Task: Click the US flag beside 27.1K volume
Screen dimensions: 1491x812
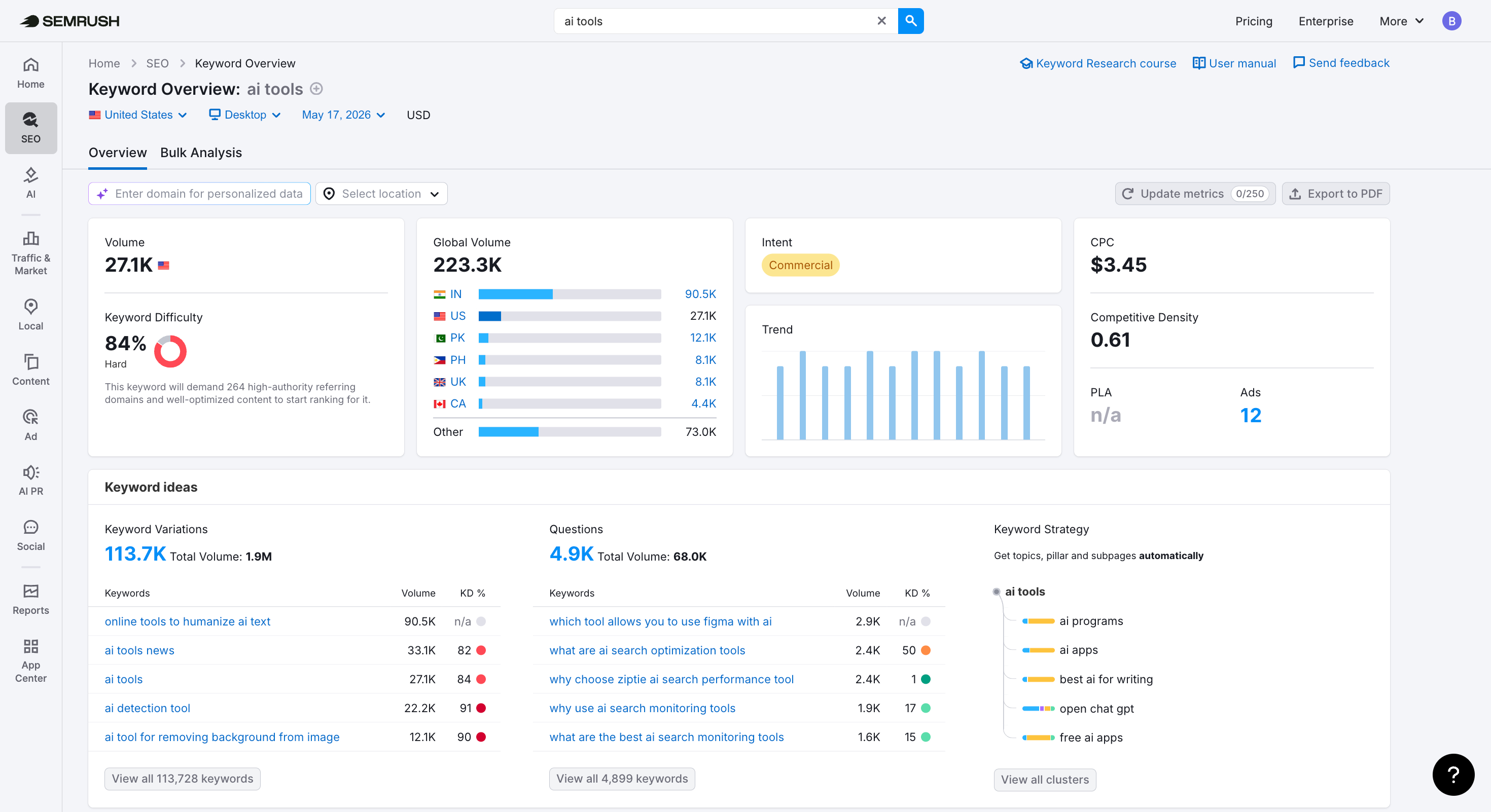Action: pyautogui.click(x=164, y=266)
